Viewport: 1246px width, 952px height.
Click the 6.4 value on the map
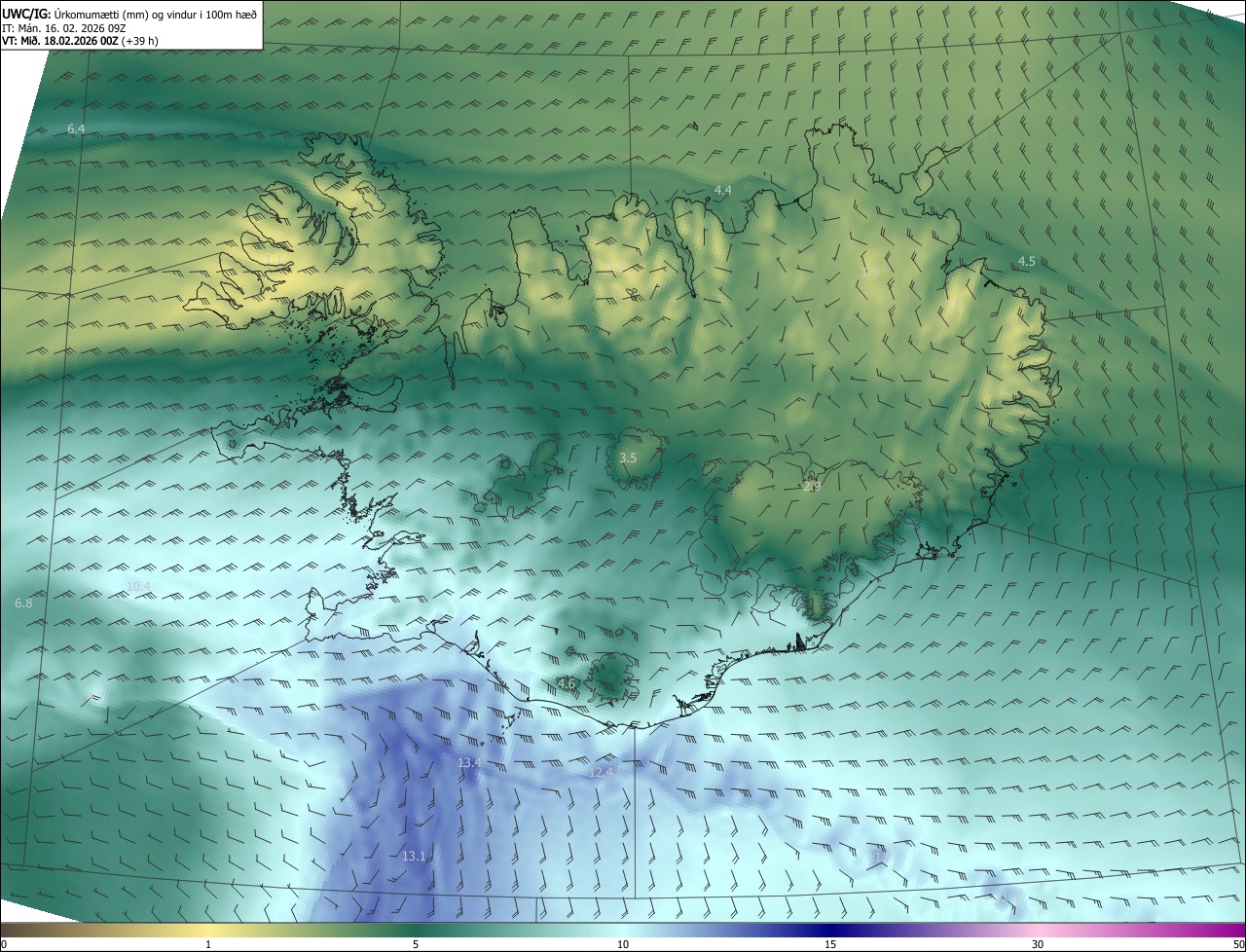(76, 129)
